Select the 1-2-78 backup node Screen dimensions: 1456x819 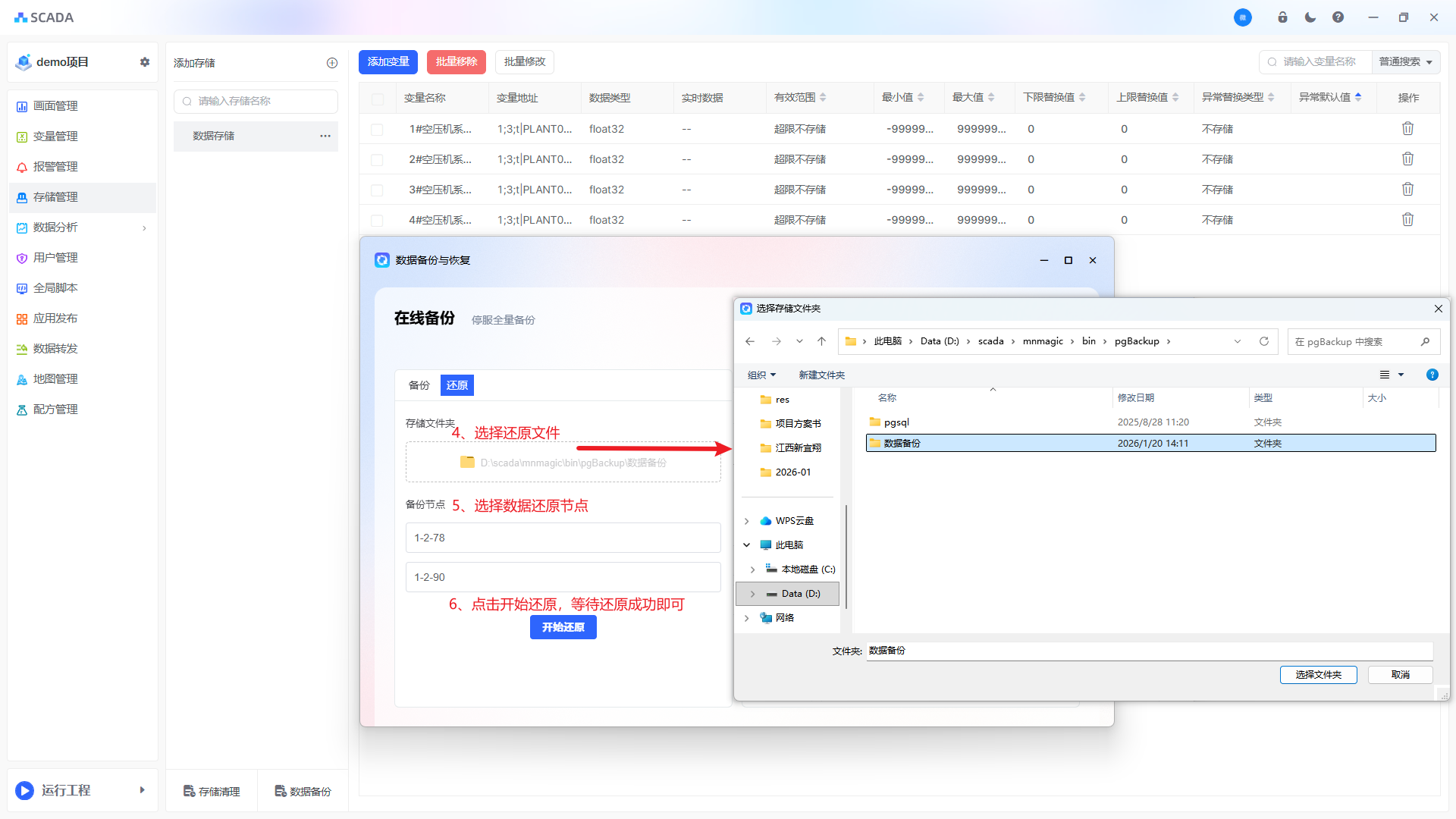[563, 538]
